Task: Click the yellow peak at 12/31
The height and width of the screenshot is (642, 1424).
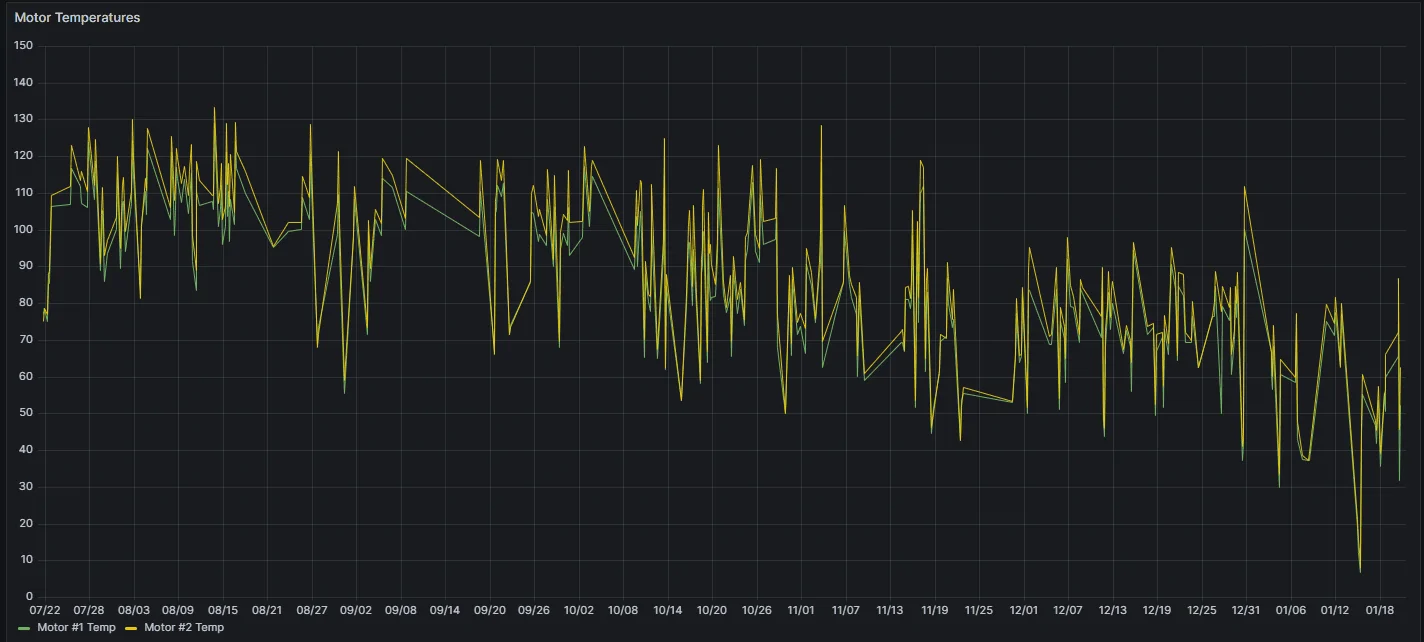Action: click(1244, 187)
